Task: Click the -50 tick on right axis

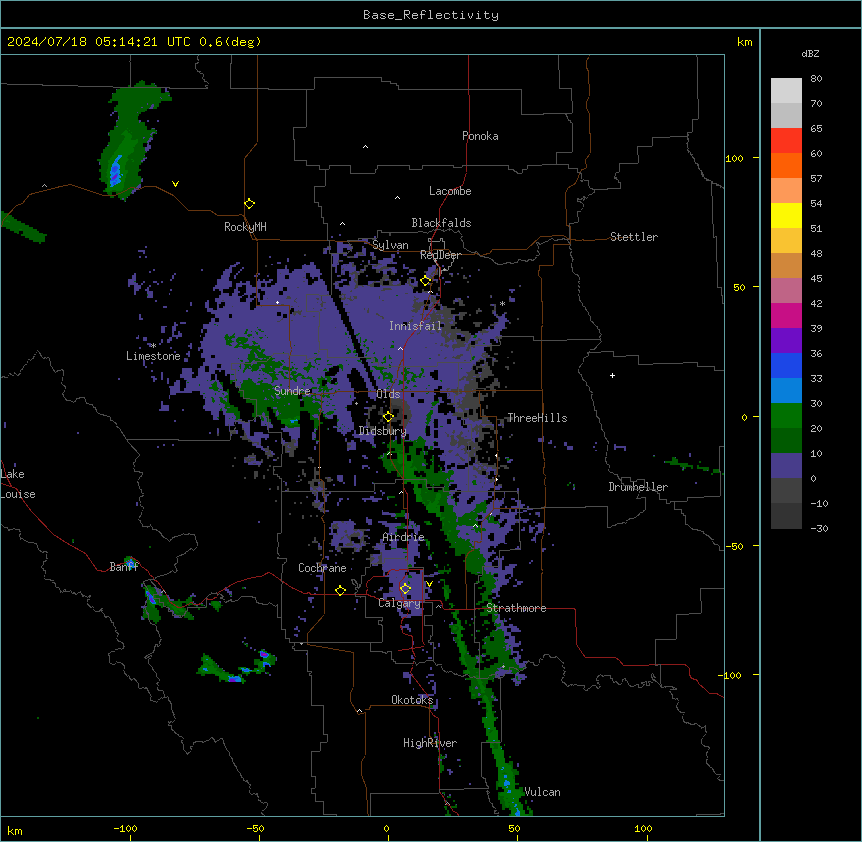Action: 734,546
